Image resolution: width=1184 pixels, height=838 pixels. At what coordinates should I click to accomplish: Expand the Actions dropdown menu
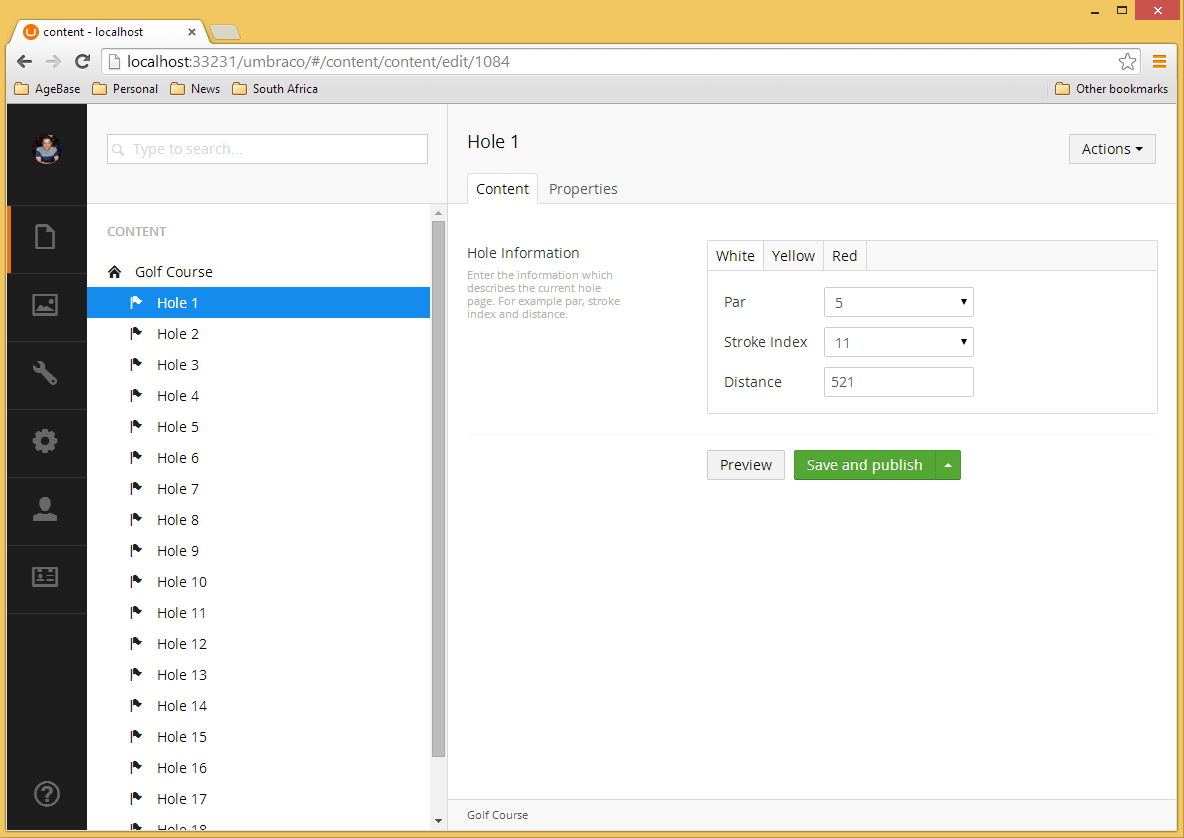click(1111, 149)
